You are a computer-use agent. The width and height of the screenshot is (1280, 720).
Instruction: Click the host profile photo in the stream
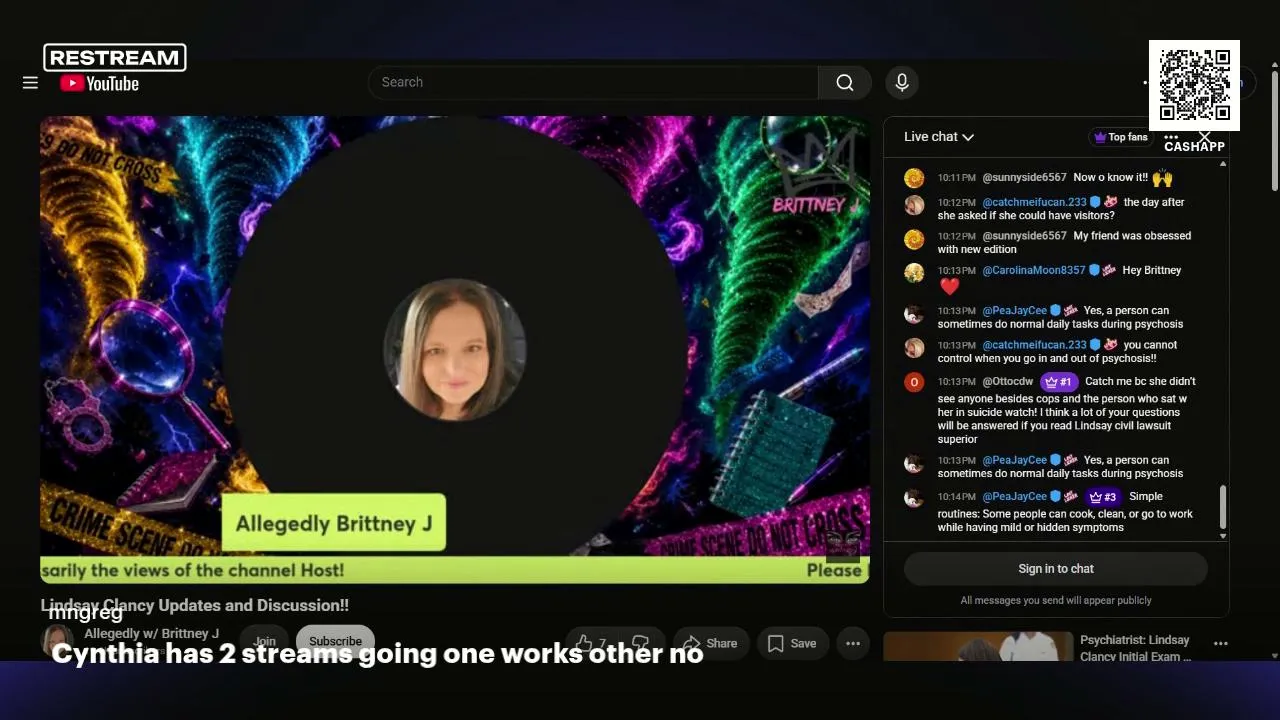(x=455, y=349)
